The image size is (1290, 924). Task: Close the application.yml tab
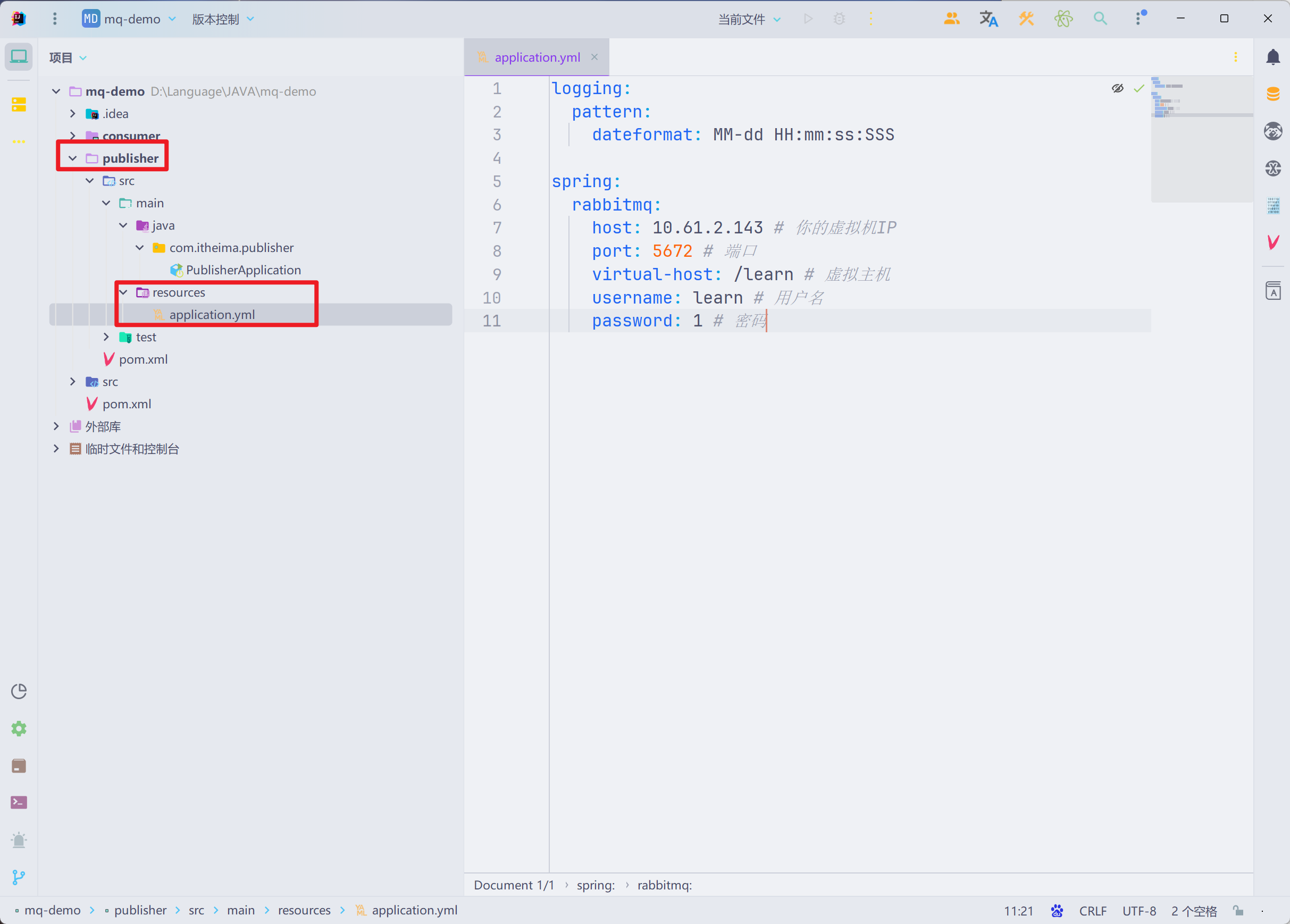tap(594, 57)
